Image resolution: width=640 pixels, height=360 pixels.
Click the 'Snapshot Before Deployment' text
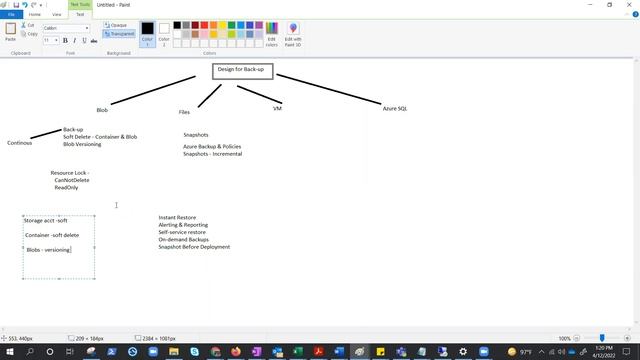point(194,247)
